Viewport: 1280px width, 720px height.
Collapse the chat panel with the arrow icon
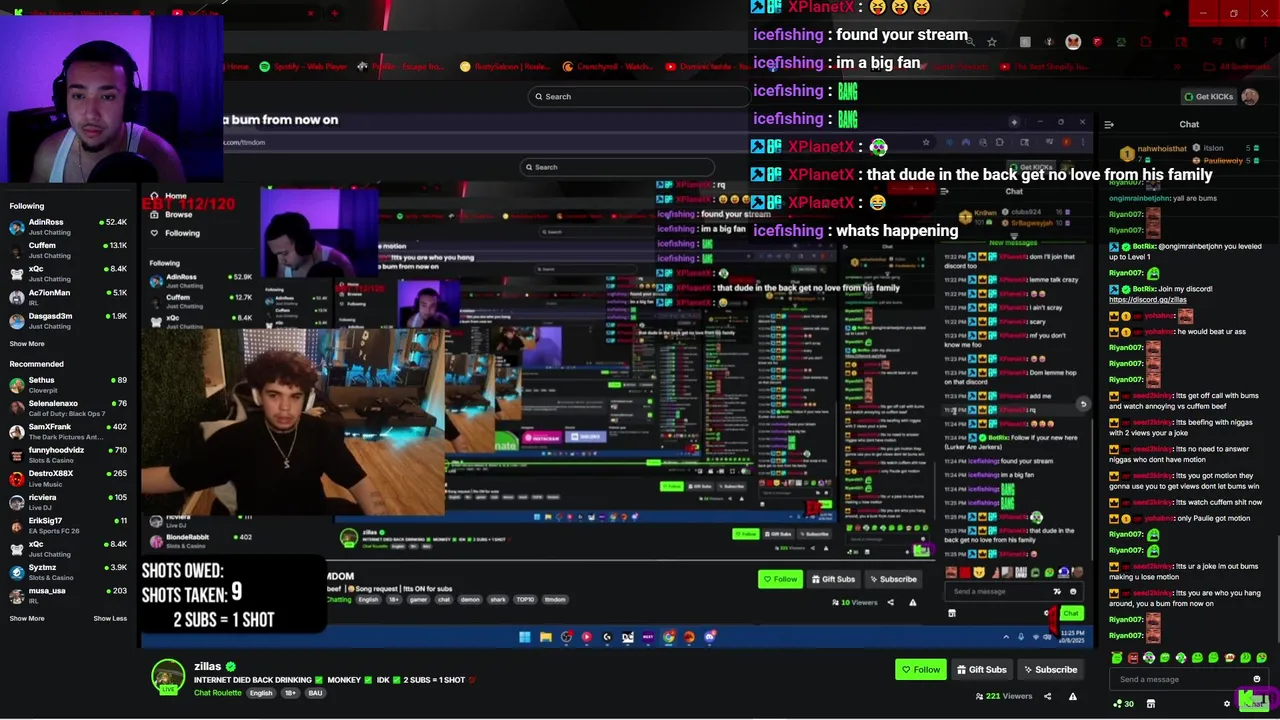(1109, 124)
